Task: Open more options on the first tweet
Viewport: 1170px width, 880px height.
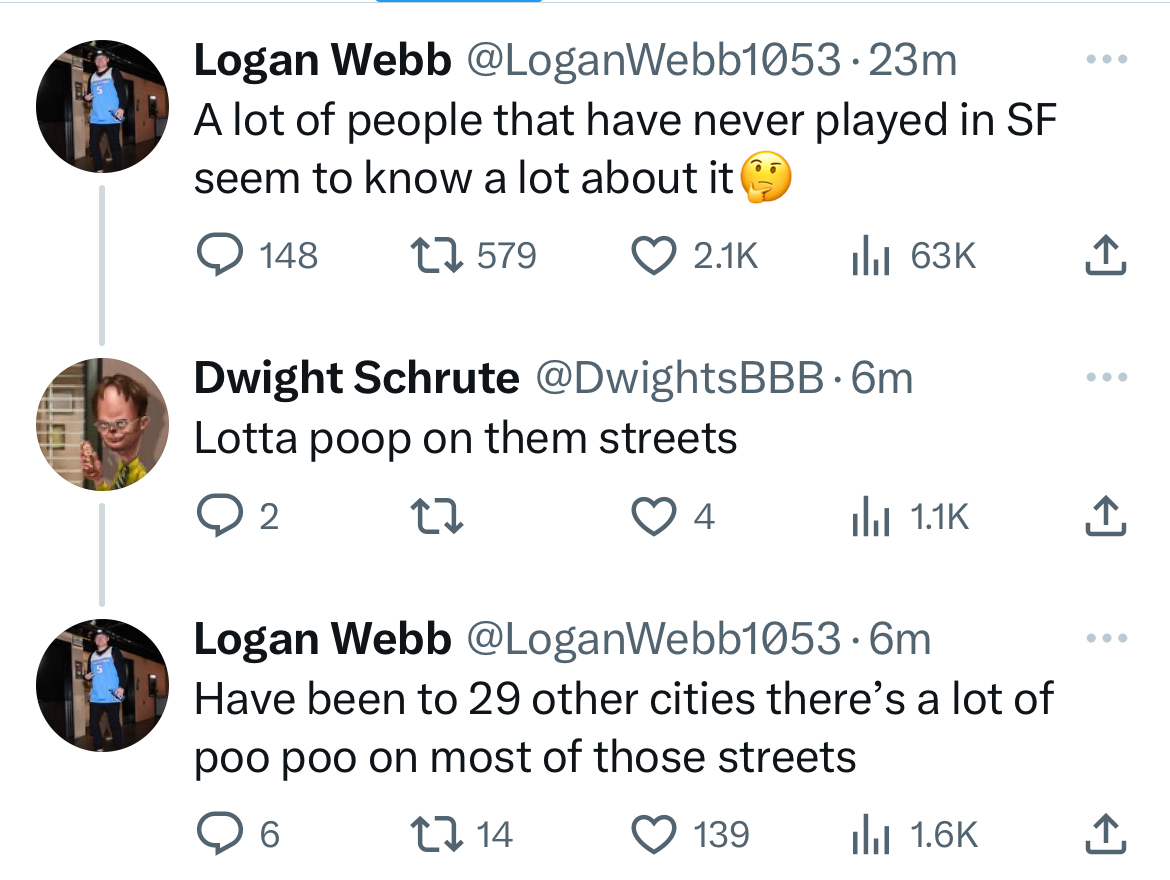Action: pyautogui.click(x=1107, y=60)
